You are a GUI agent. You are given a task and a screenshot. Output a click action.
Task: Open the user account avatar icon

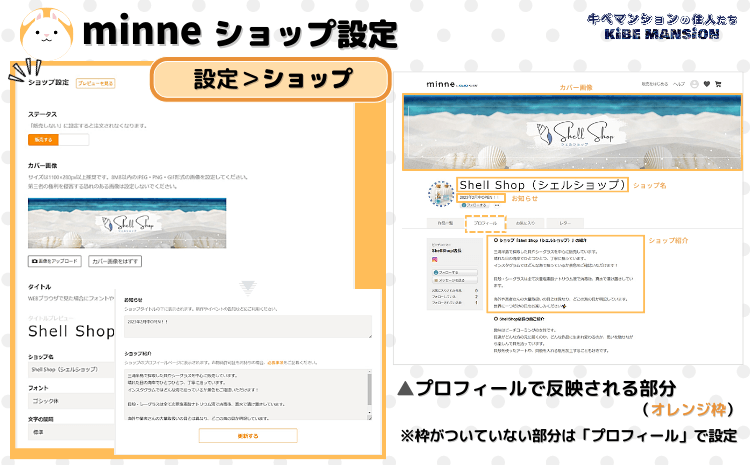[x=695, y=84]
